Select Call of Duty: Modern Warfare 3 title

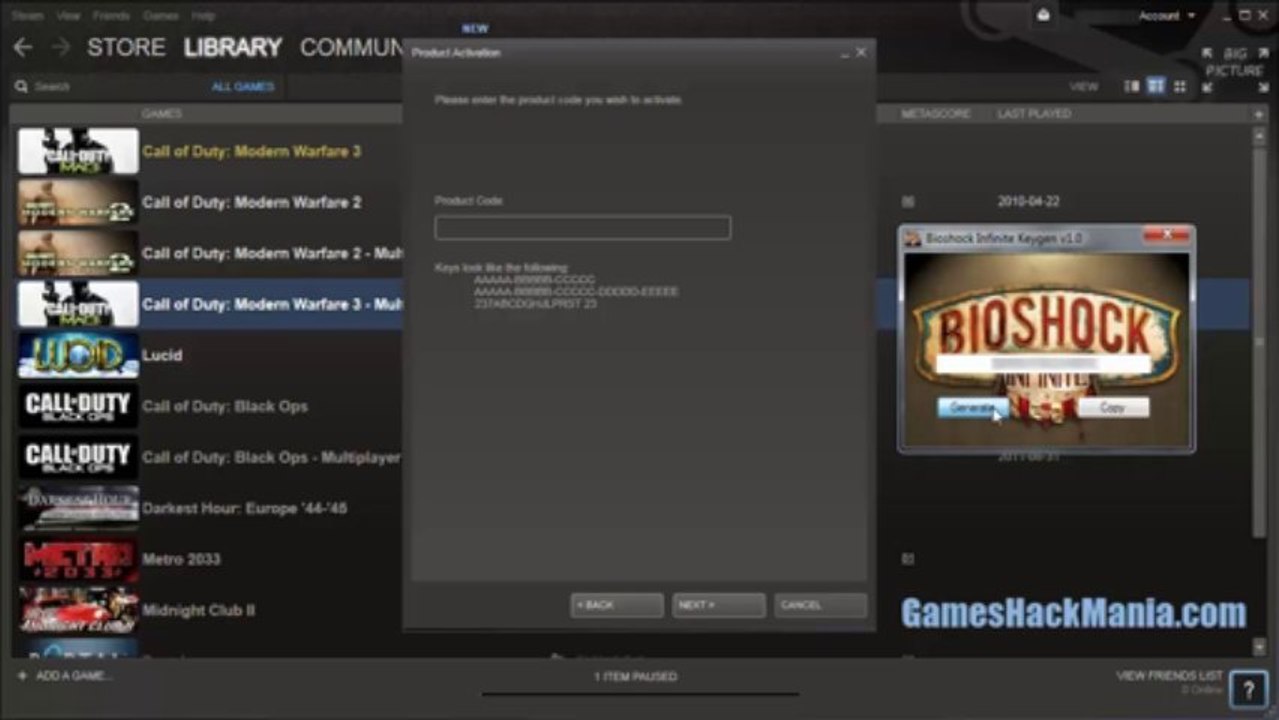pos(252,151)
